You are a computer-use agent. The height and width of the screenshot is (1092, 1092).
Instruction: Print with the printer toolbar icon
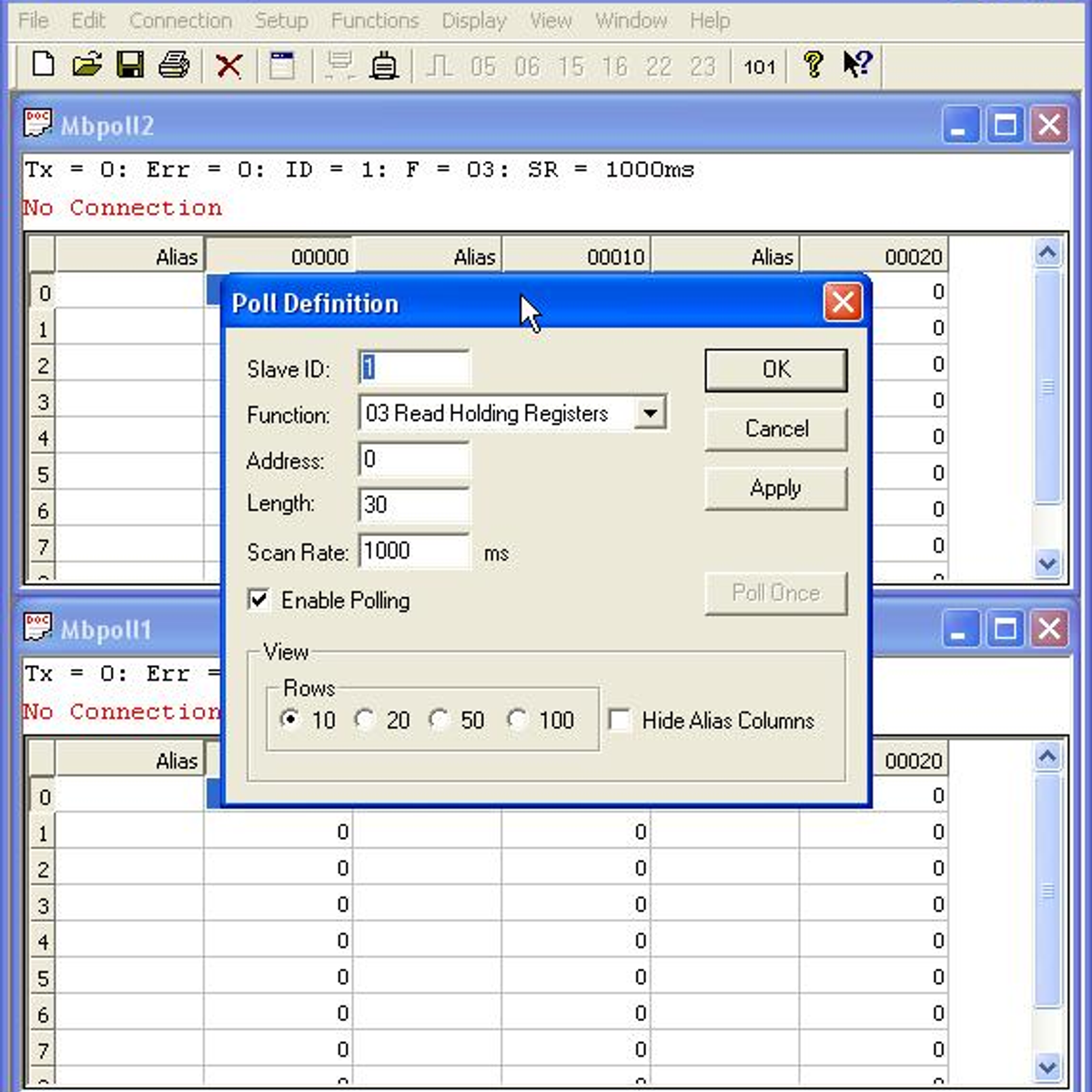[x=174, y=65]
